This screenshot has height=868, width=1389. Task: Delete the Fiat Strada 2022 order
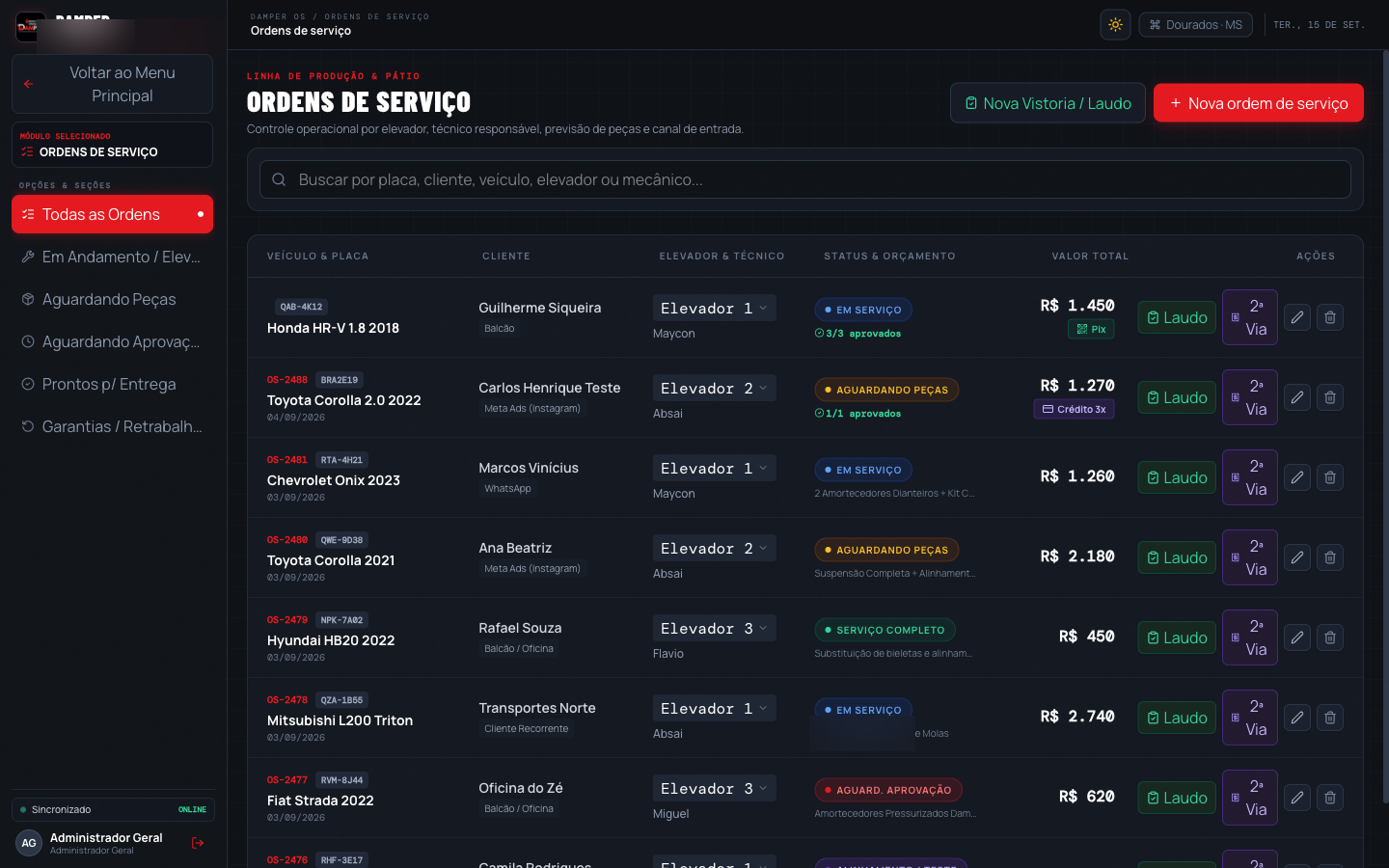point(1330,798)
